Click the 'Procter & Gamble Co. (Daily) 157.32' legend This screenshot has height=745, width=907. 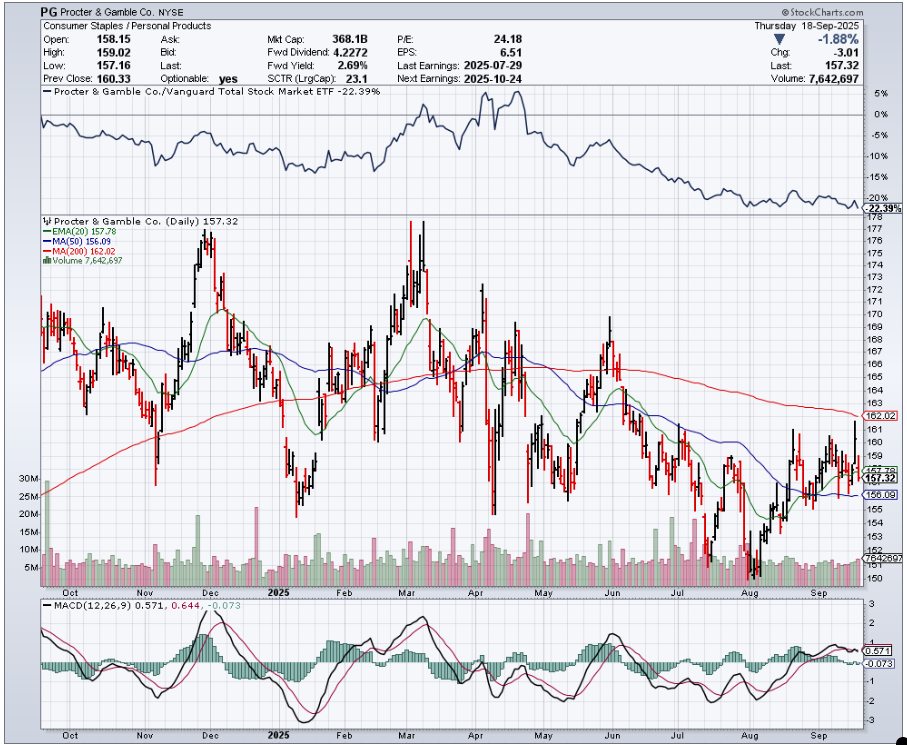[x=146, y=221]
